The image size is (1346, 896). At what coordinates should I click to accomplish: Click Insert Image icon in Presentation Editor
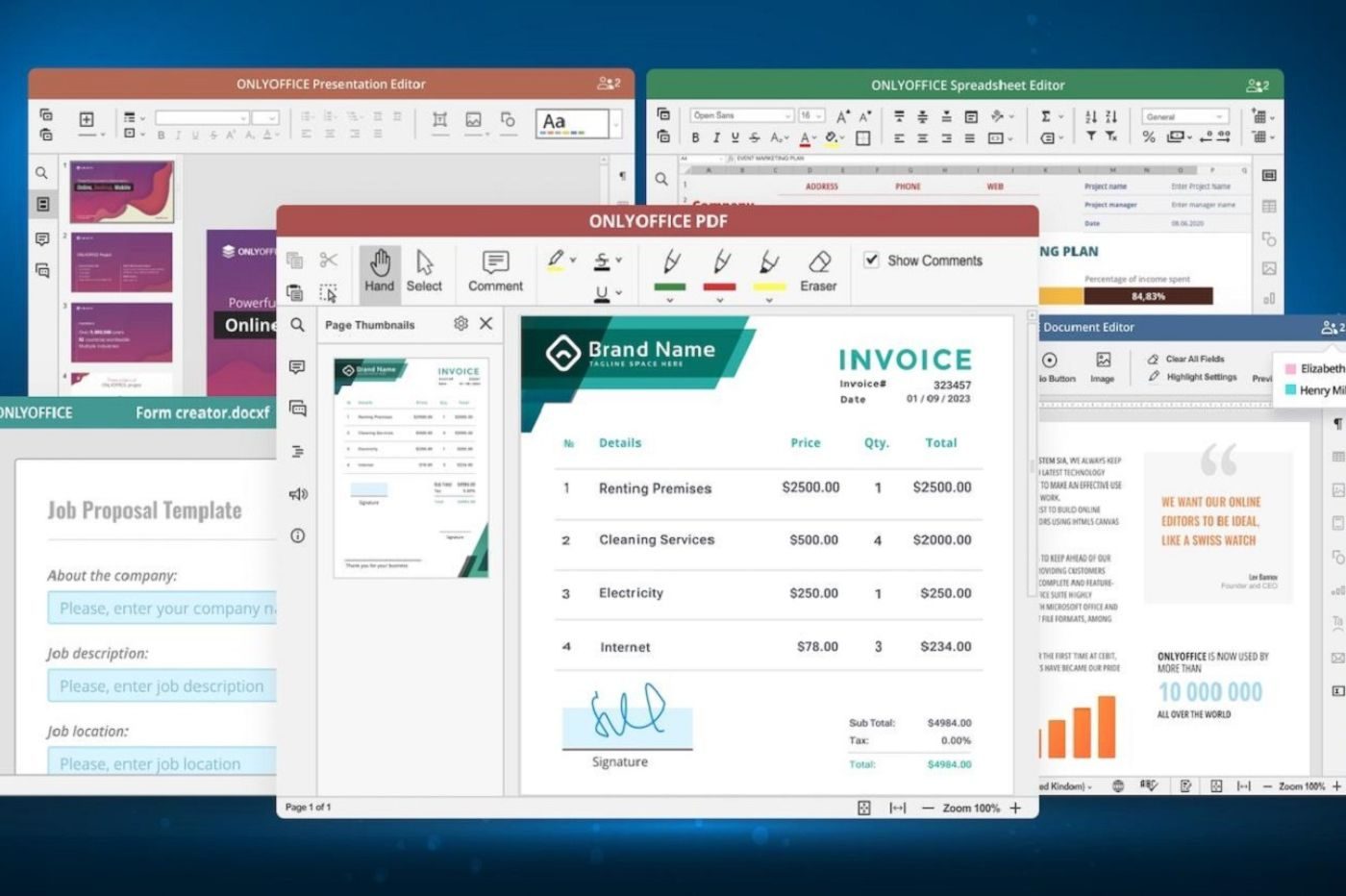point(473,120)
